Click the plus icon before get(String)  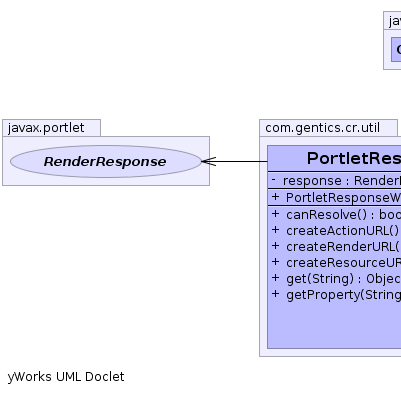275,278
